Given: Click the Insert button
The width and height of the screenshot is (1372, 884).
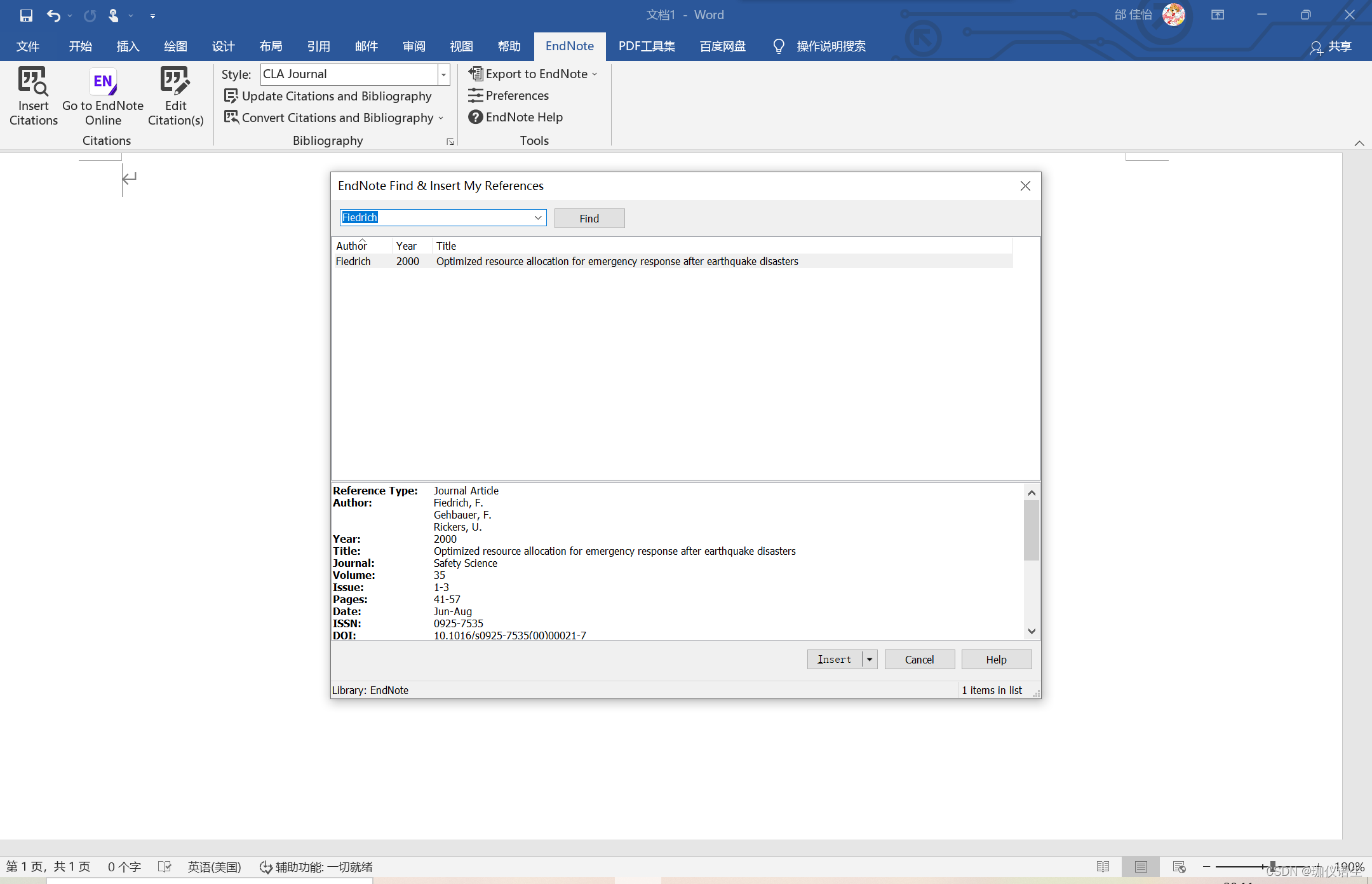Looking at the screenshot, I should point(834,660).
